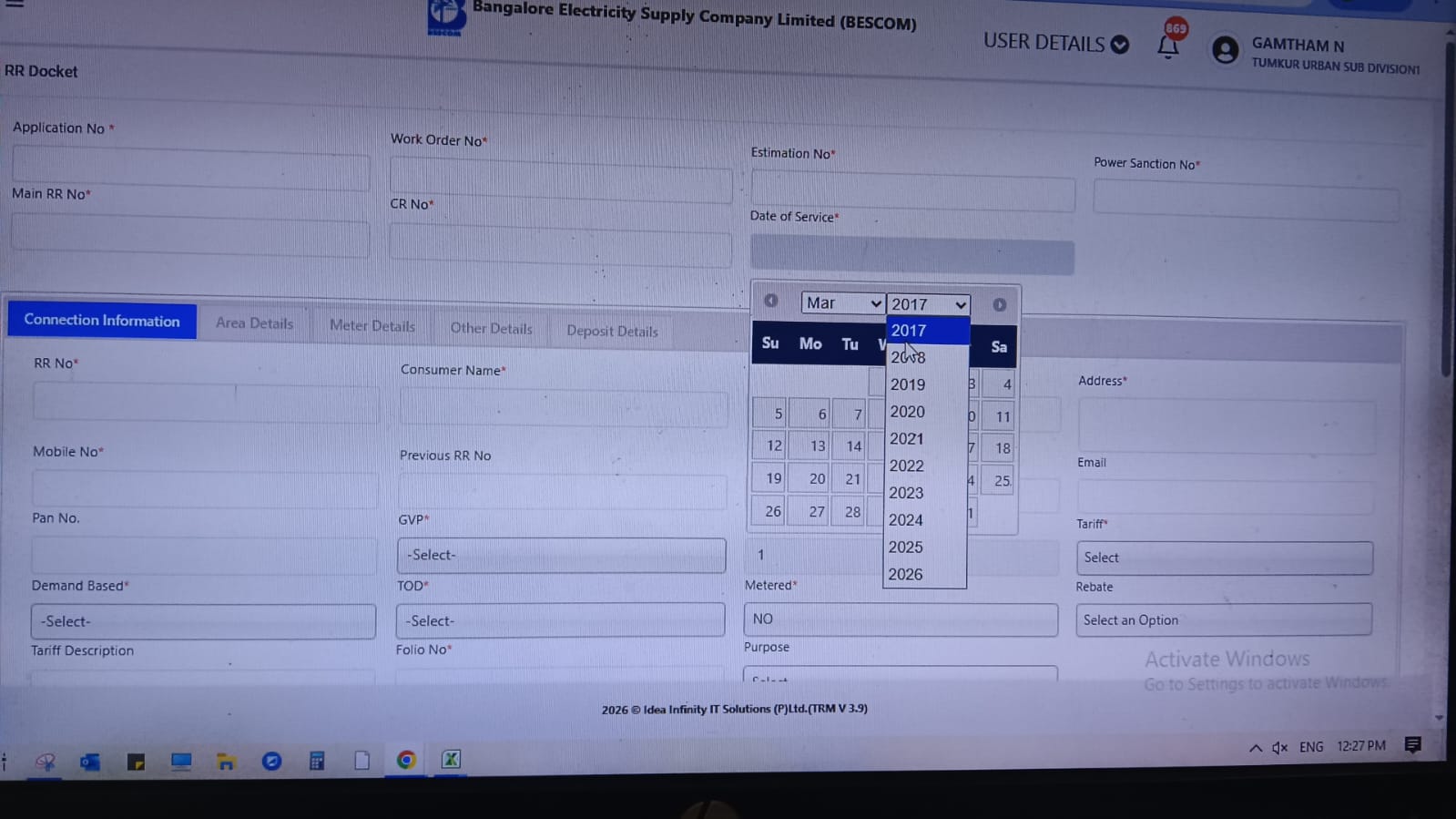
Task: Pick day 11 in the calendar
Action: (1000, 417)
